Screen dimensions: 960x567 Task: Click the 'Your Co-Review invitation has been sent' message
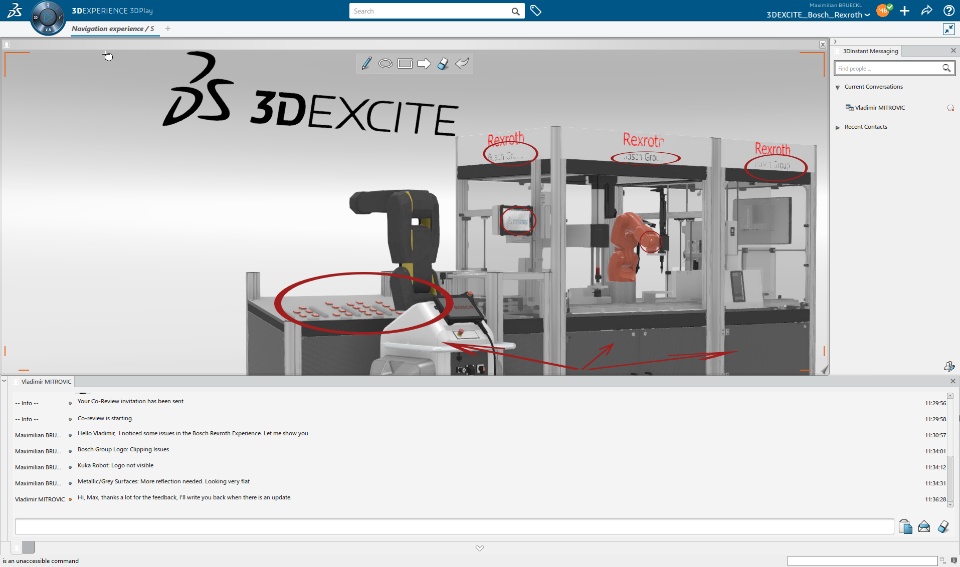pos(130,401)
